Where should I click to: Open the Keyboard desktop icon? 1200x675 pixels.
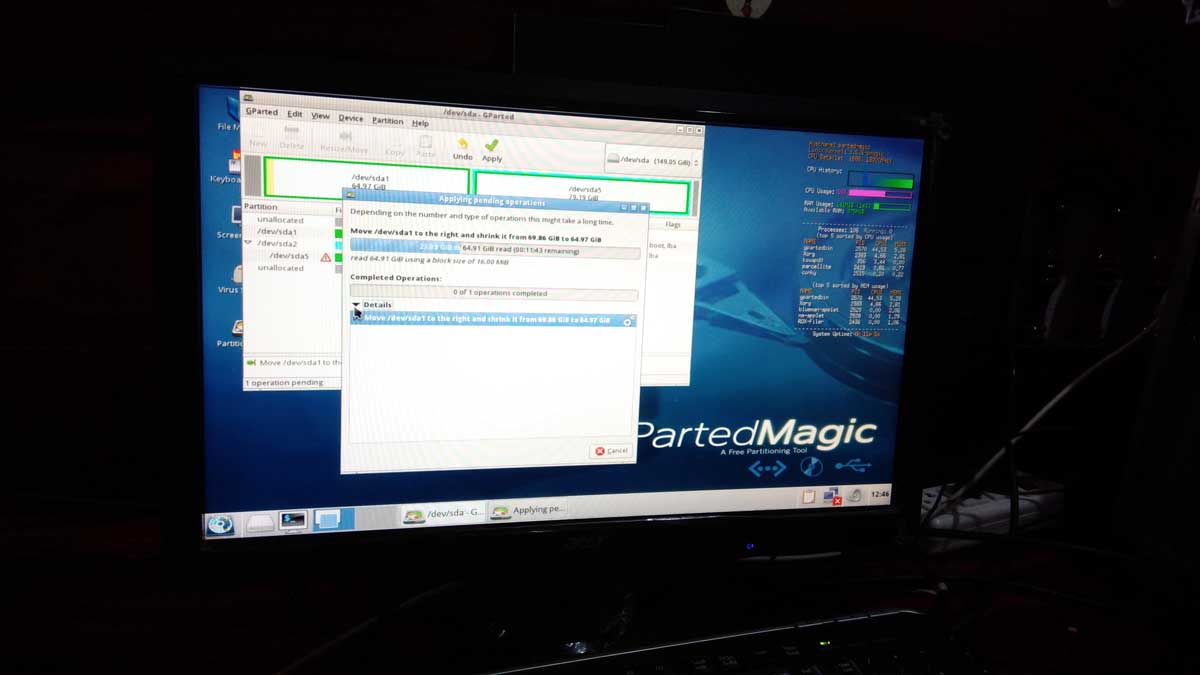[233, 163]
